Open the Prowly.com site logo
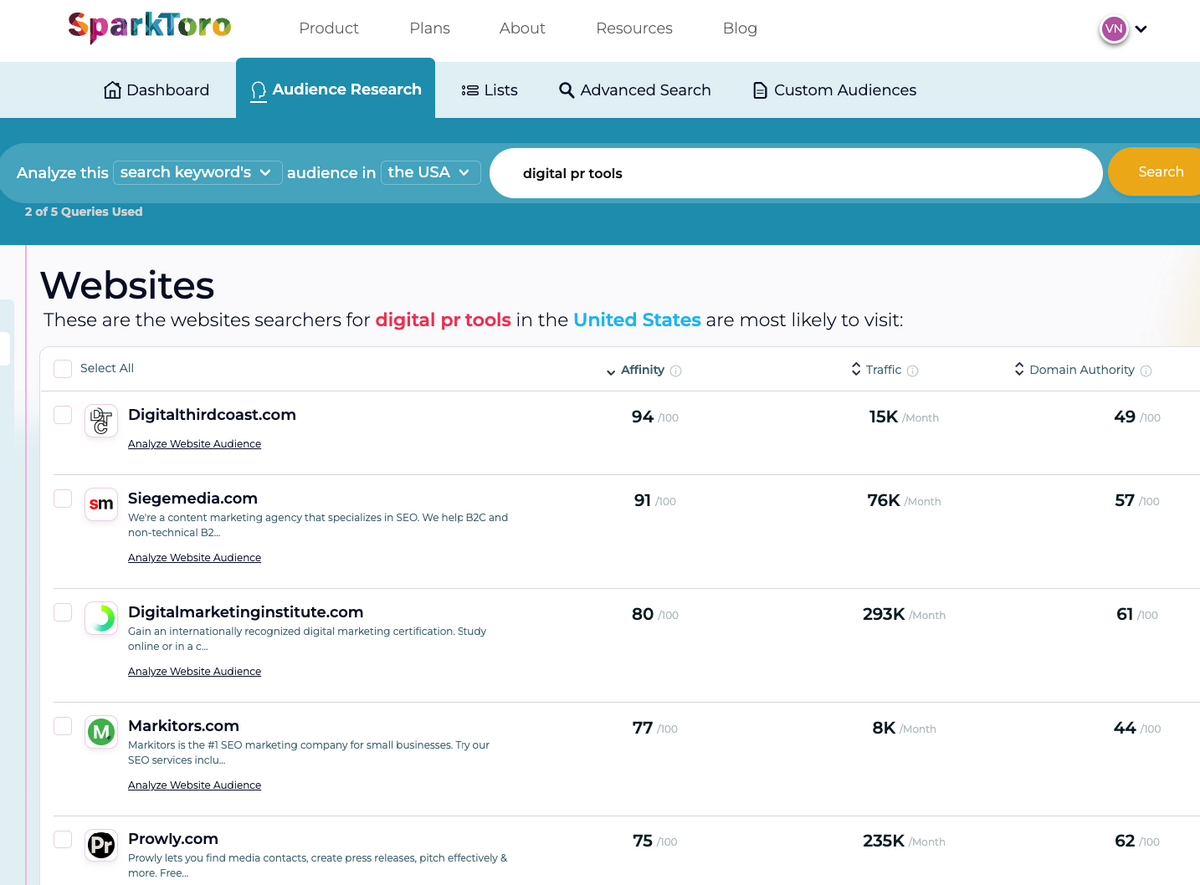The height and width of the screenshot is (885, 1200). click(101, 845)
